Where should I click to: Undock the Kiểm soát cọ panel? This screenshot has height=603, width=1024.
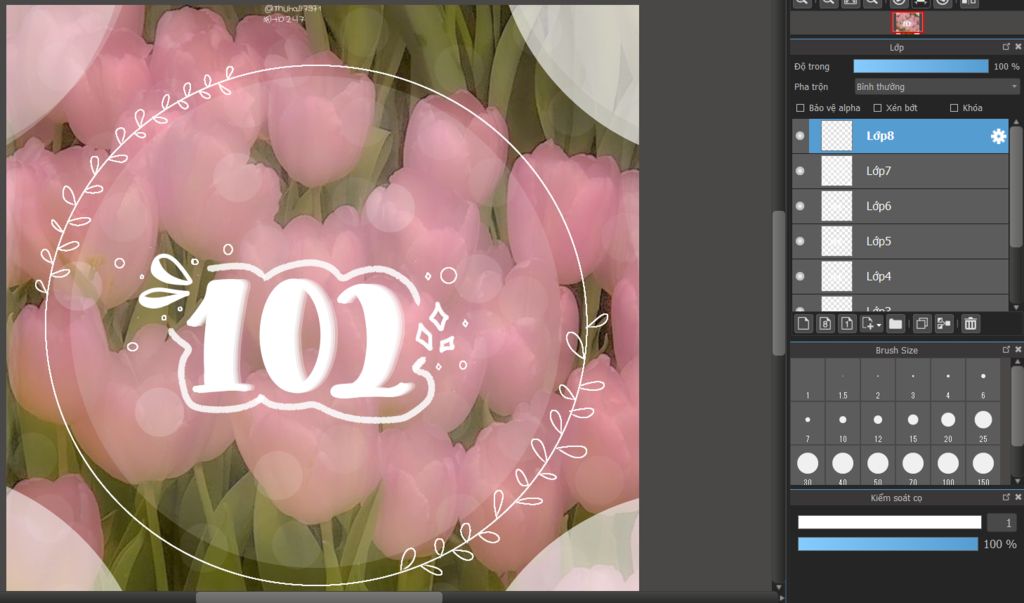coord(1006,498)
